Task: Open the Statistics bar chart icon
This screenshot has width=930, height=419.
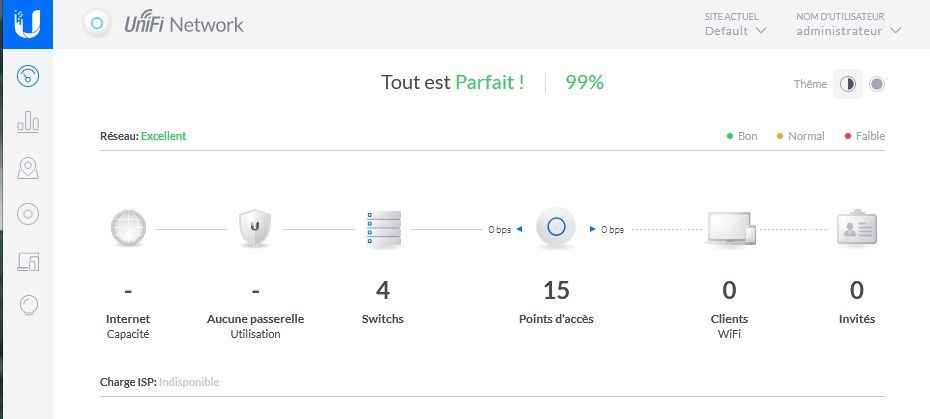Action: click(28, 122)
